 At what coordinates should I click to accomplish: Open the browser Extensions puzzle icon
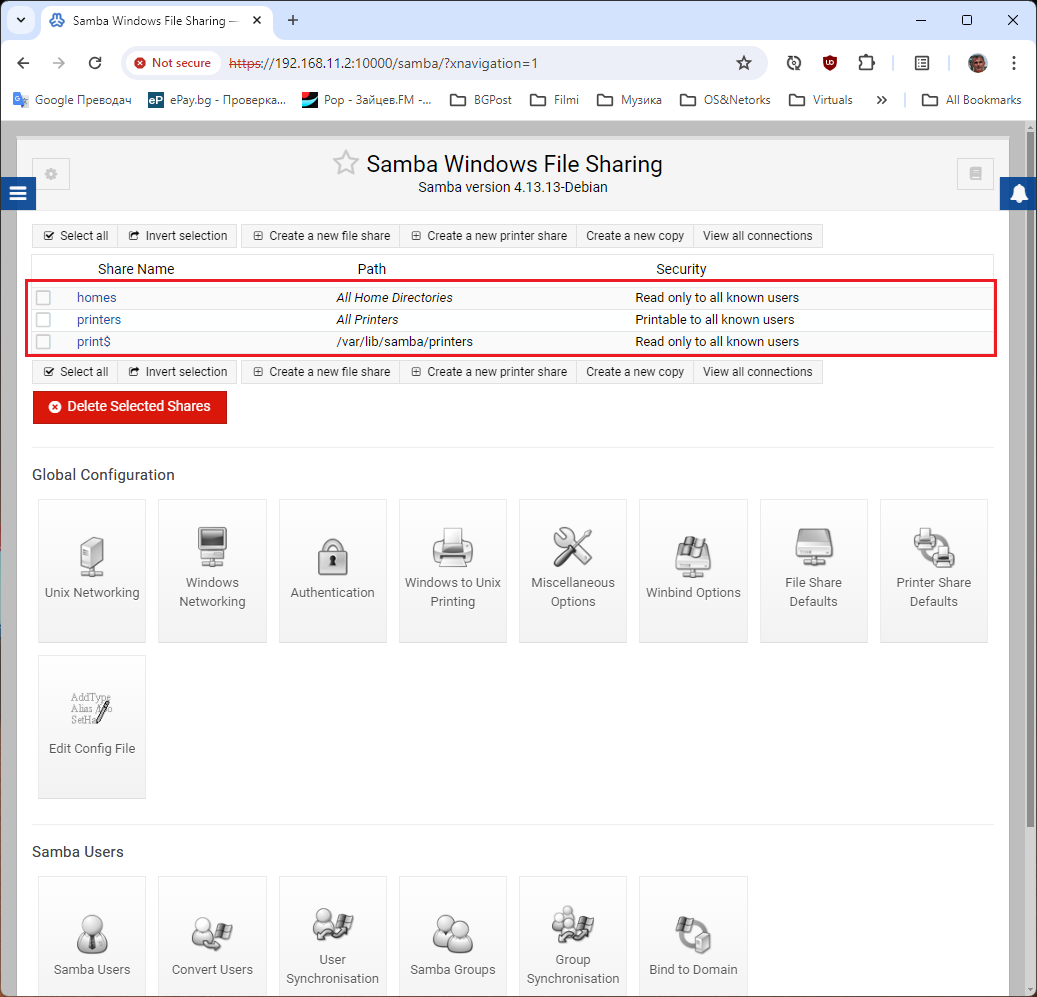[x=866, y=63]
